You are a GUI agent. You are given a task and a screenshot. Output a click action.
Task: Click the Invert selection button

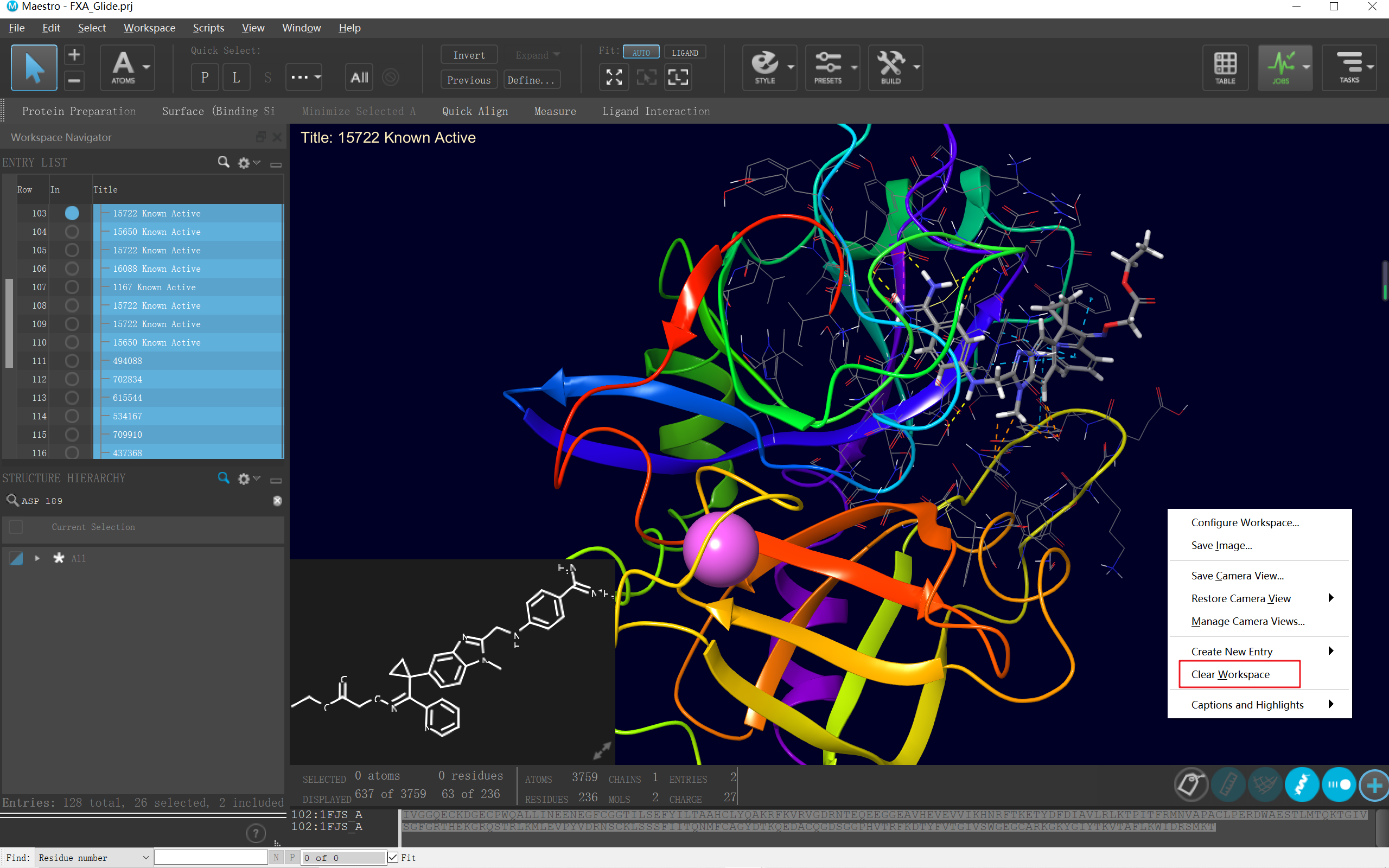pyautogui.click(x=468, y=55)
